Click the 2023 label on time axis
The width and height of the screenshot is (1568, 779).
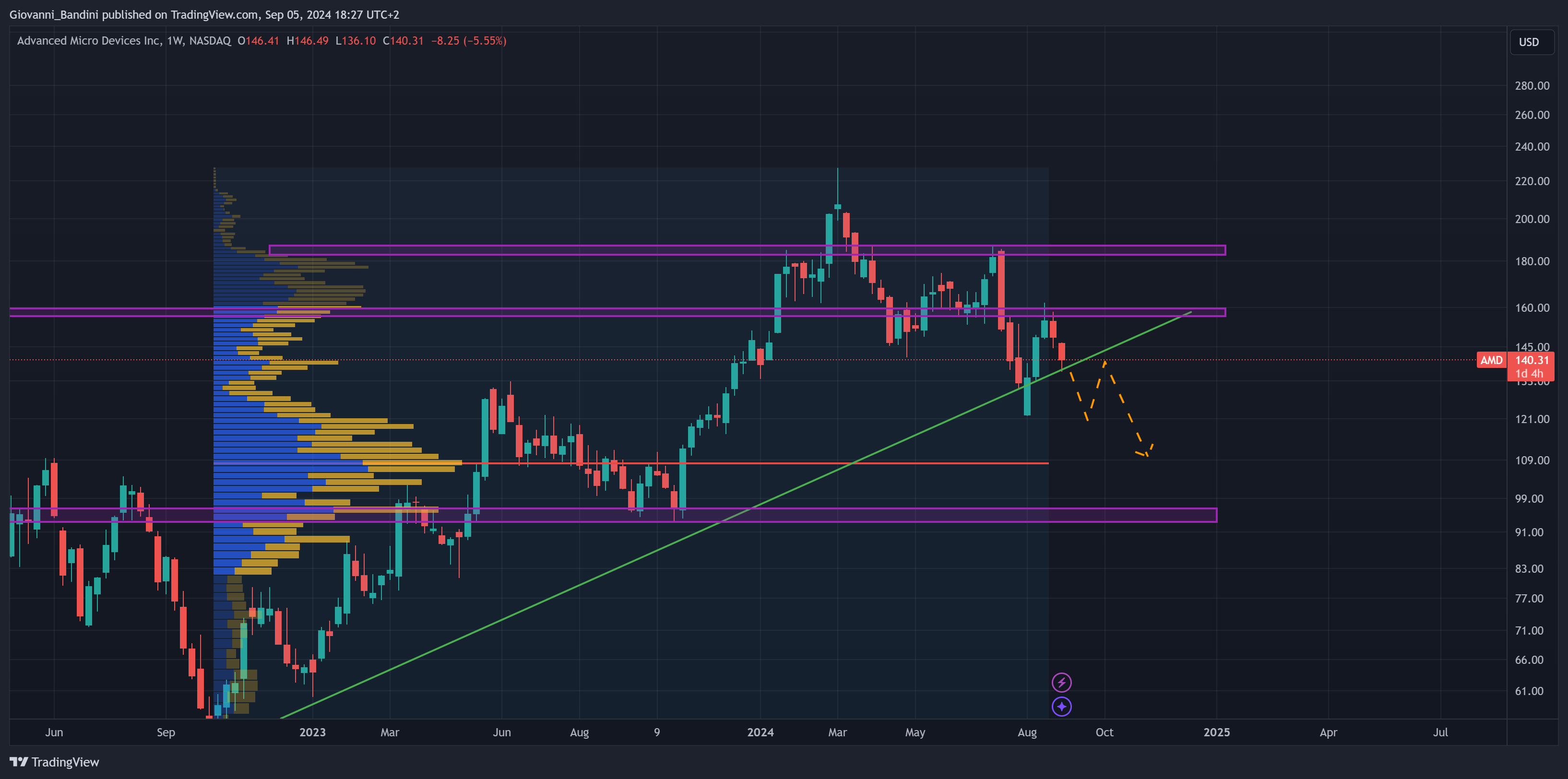tap(312, 732)
